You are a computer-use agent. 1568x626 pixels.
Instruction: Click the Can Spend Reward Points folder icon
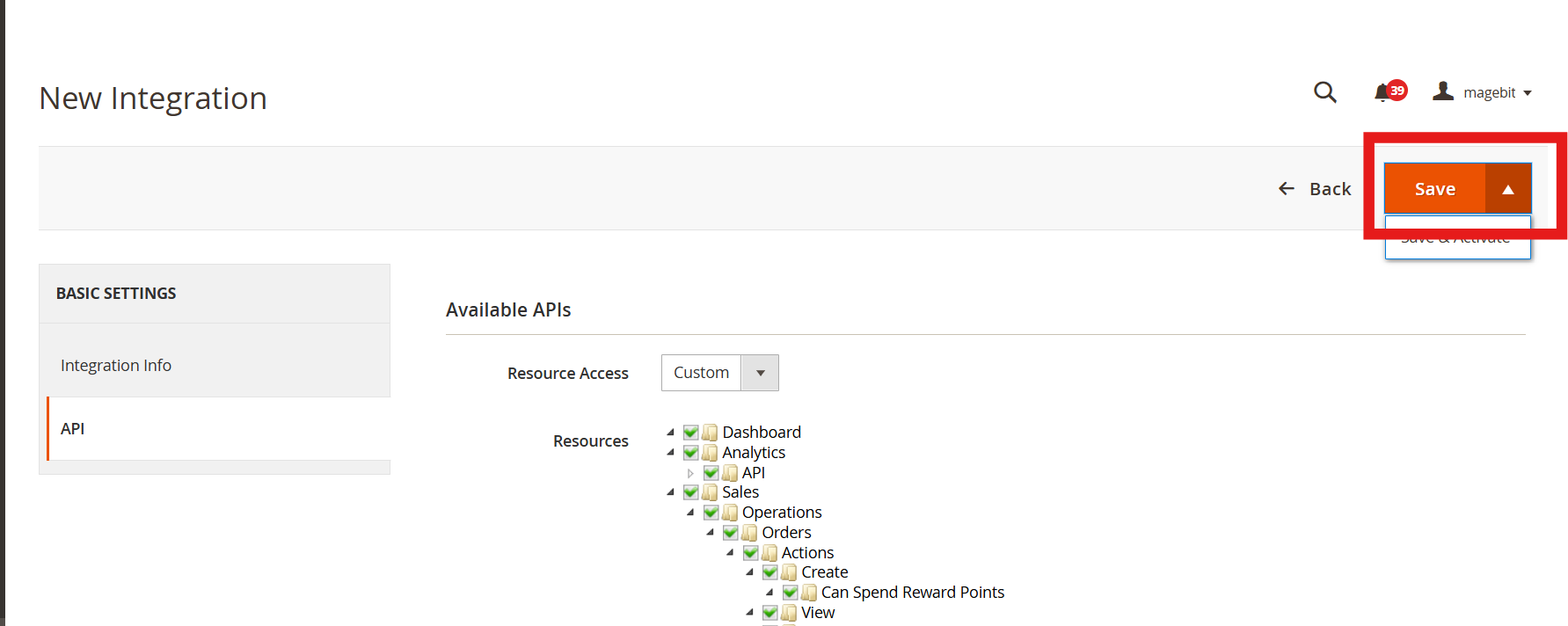[x=809, y=593]
